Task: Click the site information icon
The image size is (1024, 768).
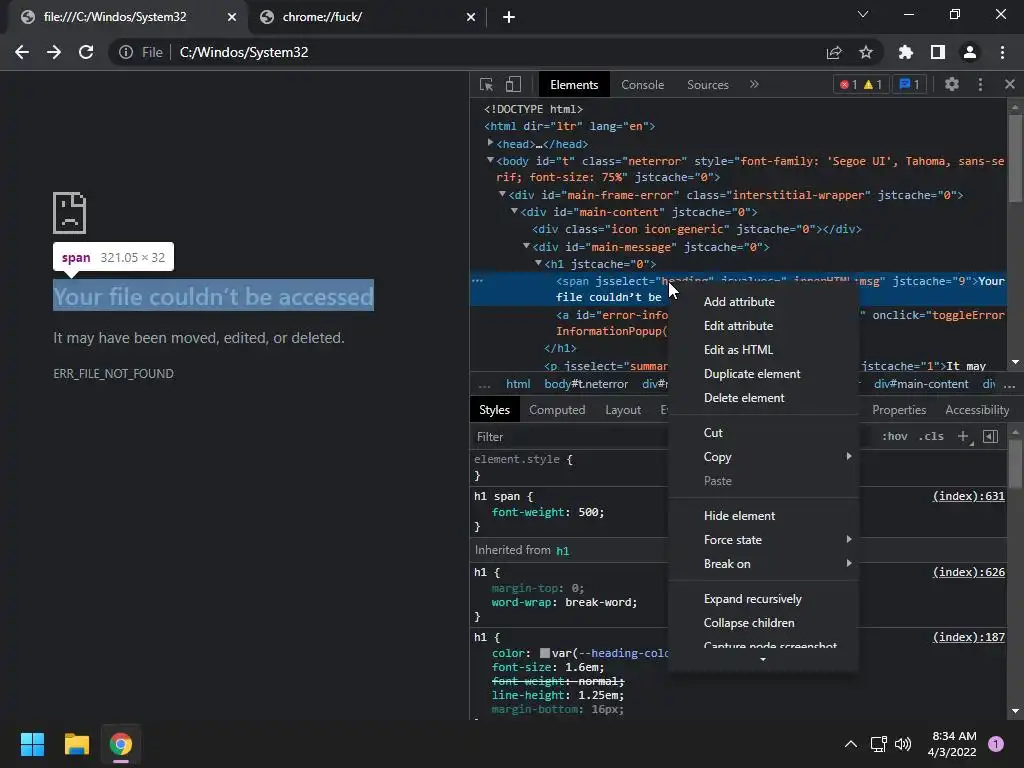Action: (x=125, y=52)
